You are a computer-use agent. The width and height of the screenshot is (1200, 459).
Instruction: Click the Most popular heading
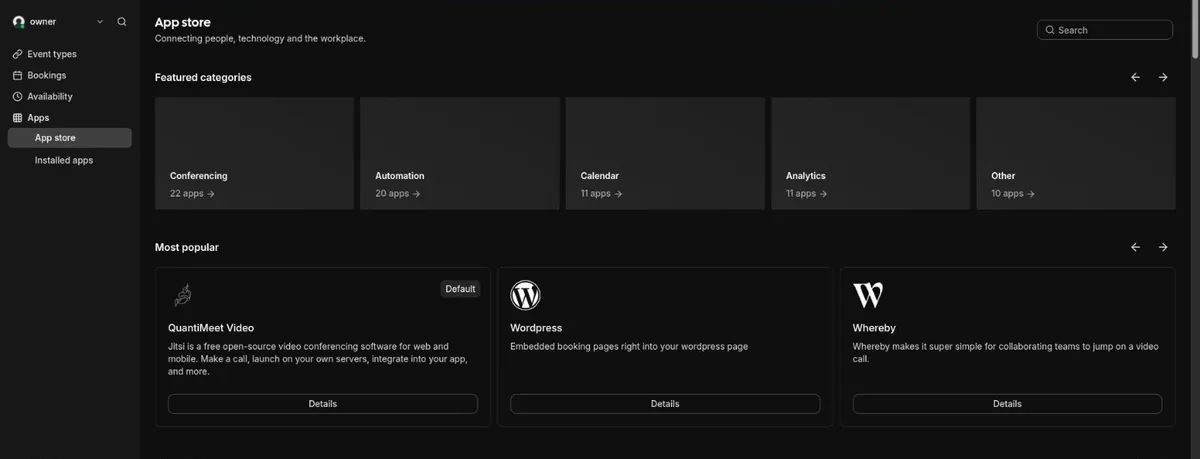tap(187, 247)
